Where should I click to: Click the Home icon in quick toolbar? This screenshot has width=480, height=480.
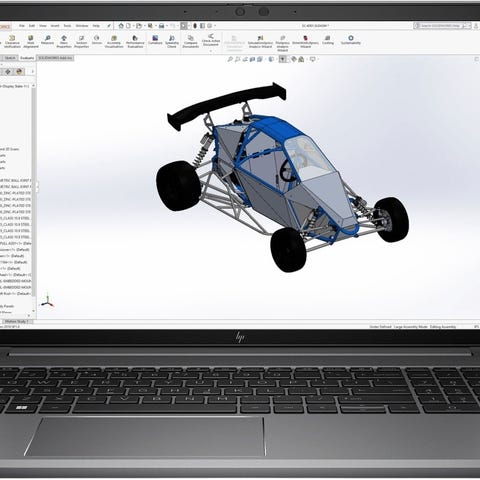[121, 26]
